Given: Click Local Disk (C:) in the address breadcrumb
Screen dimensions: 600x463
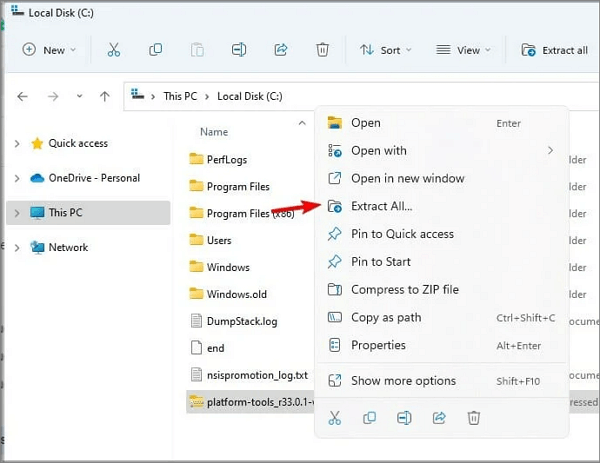Looking at the screenshot, I should click(x=250, y=96).
